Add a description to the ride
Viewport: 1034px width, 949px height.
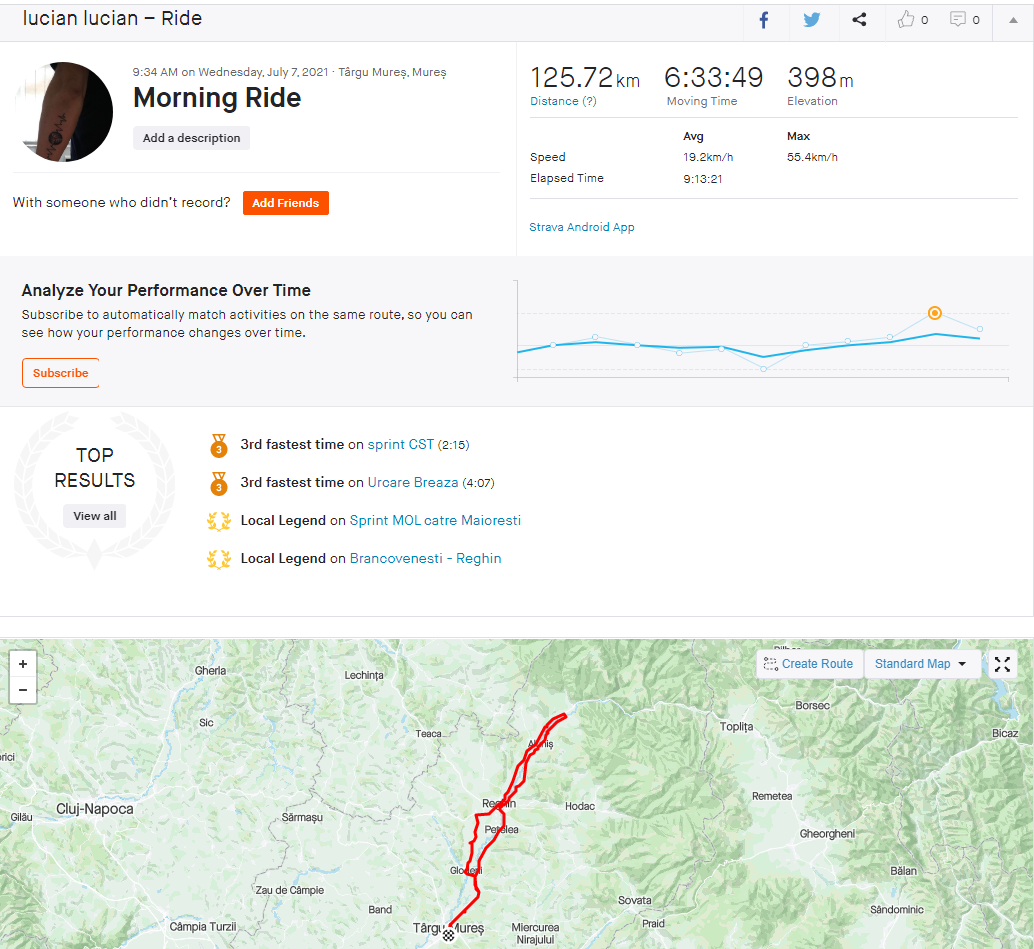(191, 138)
